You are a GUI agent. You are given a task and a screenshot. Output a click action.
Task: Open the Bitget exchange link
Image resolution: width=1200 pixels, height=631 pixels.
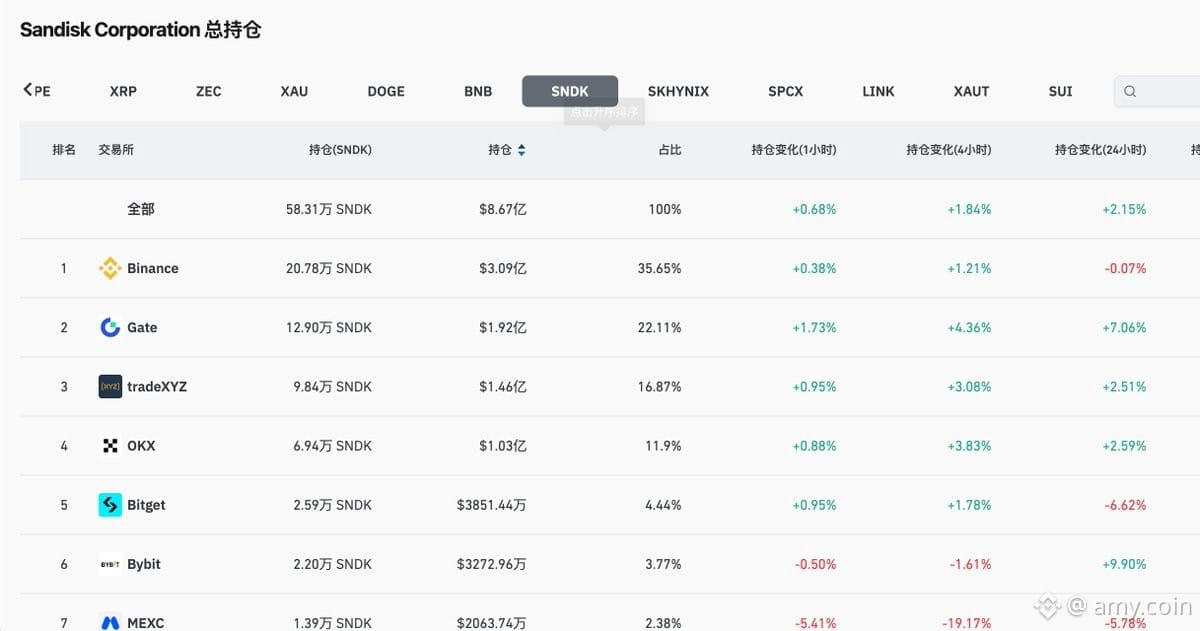tap(146, 505)
